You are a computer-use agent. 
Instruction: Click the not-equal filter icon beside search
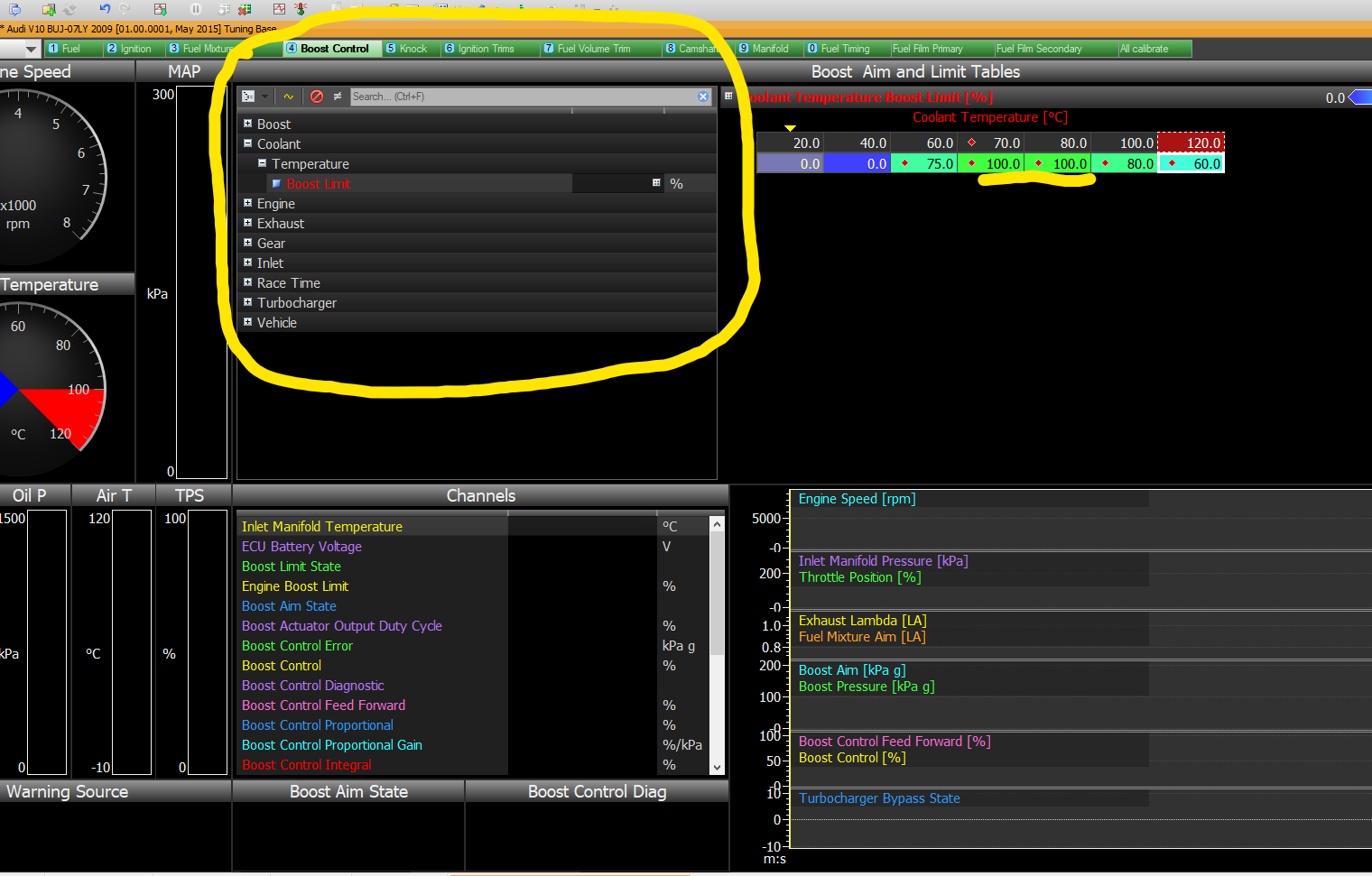(x=337, y=97)
